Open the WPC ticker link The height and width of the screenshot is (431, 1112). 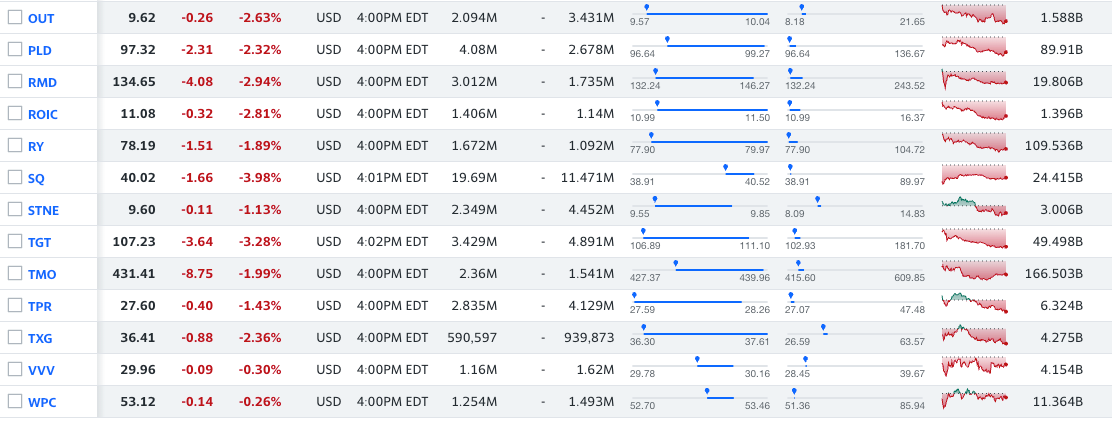pyautogui.click(x=42, y=403)
